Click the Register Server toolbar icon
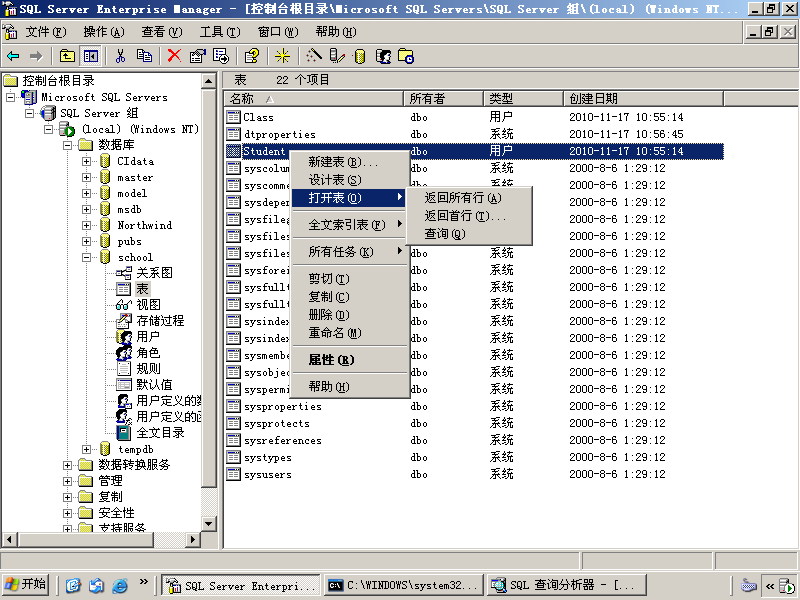Image resolution: width=800 pixels, height=600 pixels. pyautogui.click(x=337, y=56)
